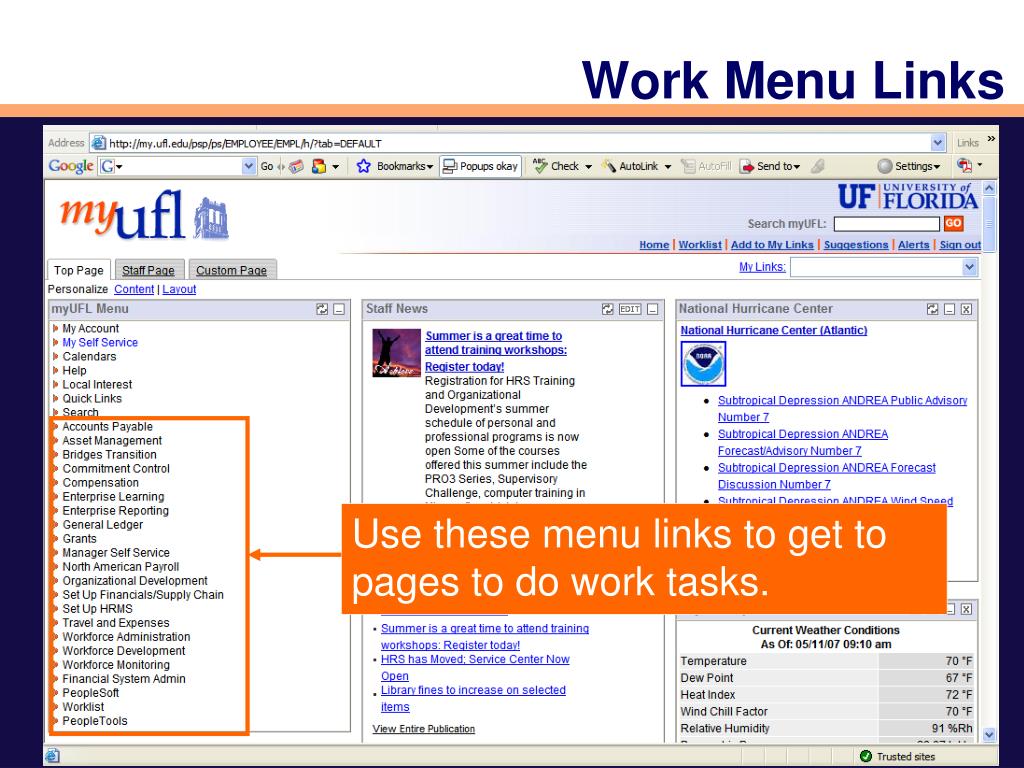Open the General Ledger menu link
Viewport: 1024px width, 768px height.
[x=102, y=525]
